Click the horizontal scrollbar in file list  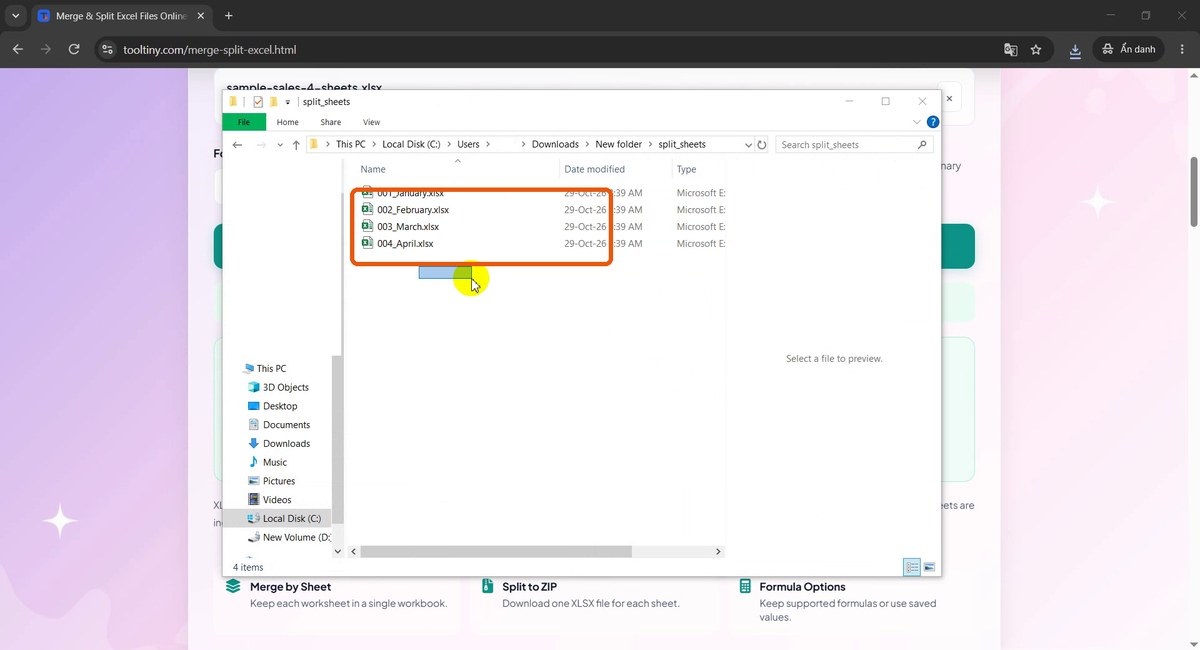pyautogui.click(x=496, y=551)
